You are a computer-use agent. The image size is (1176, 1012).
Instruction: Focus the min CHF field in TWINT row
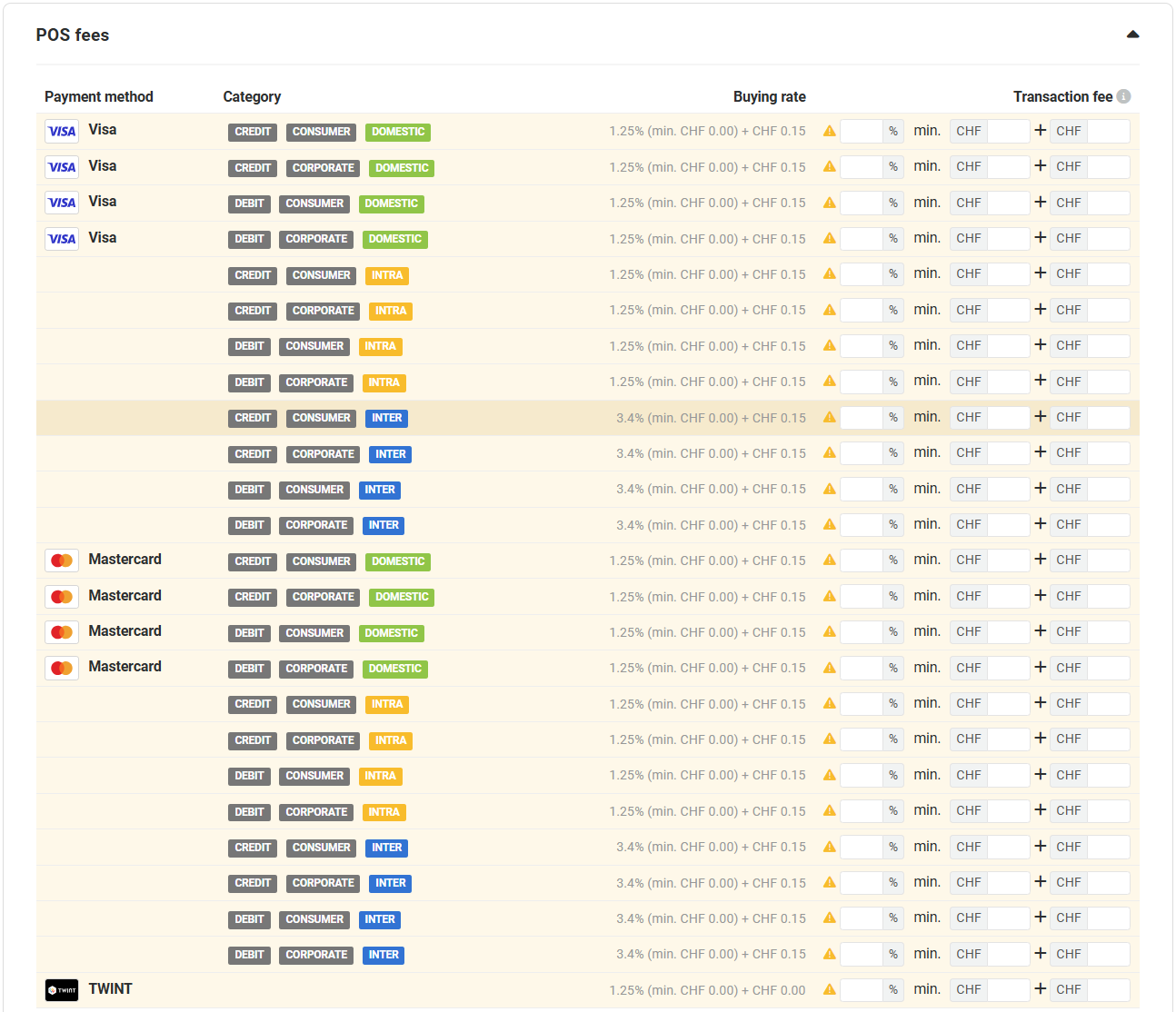click(x=1008, y=990)
